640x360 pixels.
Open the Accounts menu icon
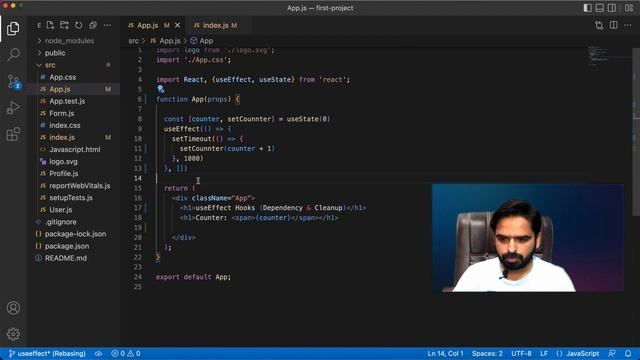point(13,308)
